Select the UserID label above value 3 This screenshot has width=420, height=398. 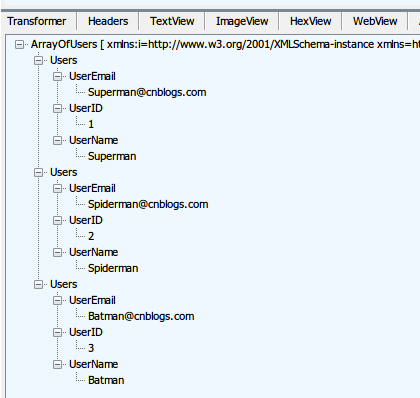86,332
